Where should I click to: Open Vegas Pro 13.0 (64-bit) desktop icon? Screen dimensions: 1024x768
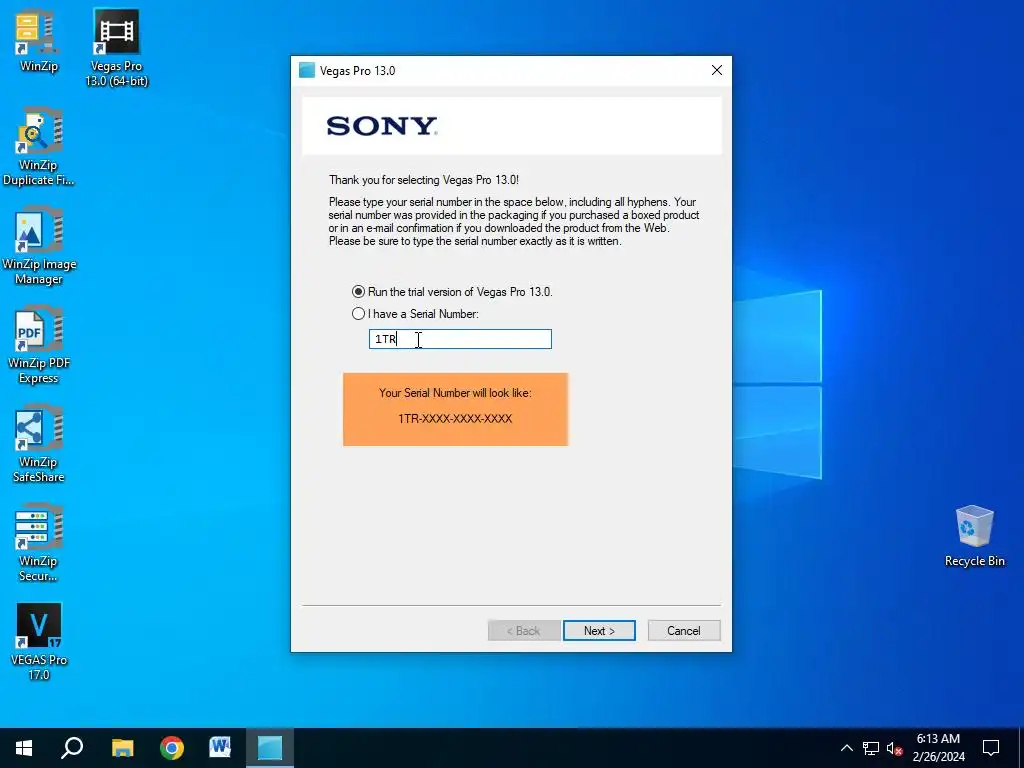(x=116, y=47)
